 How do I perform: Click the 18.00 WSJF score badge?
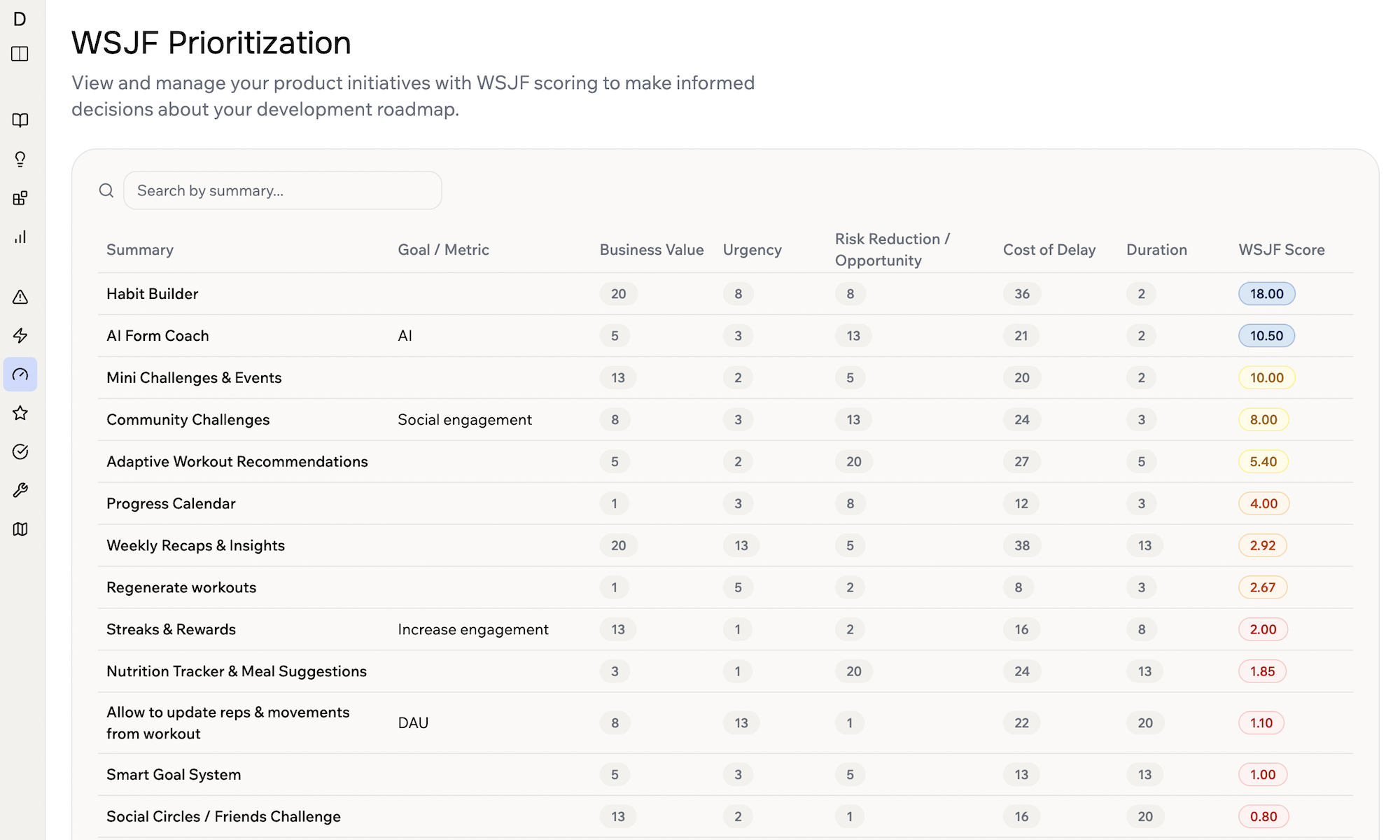click(1267, 294)
